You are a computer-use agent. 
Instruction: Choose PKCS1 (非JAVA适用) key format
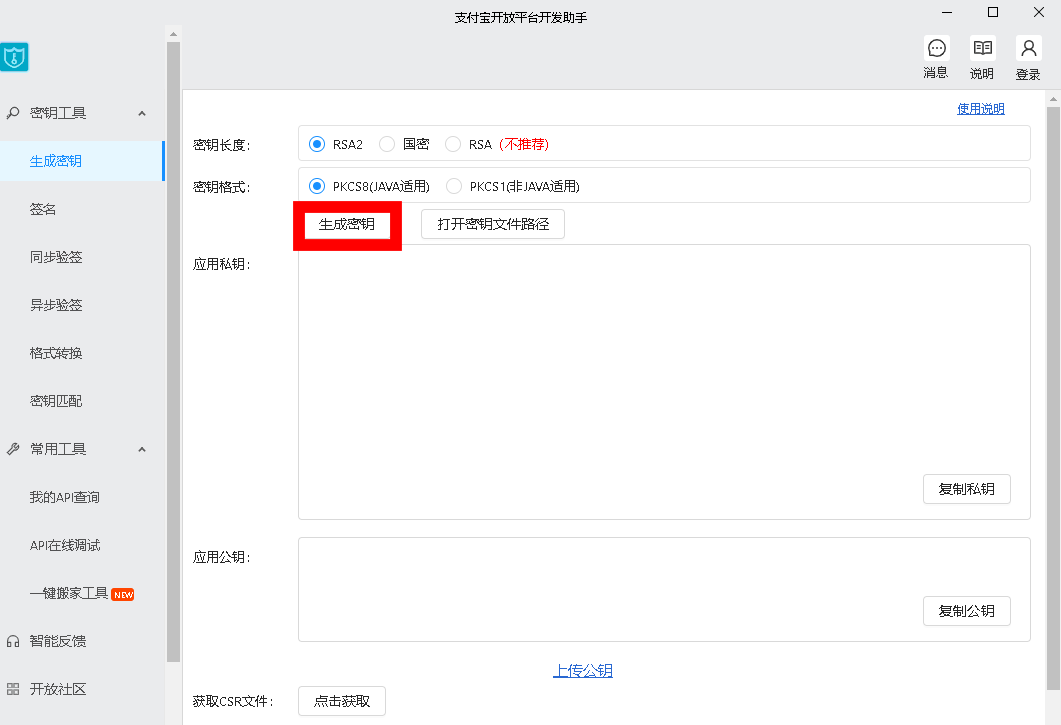pyautogui.click(x=454, y=186)
